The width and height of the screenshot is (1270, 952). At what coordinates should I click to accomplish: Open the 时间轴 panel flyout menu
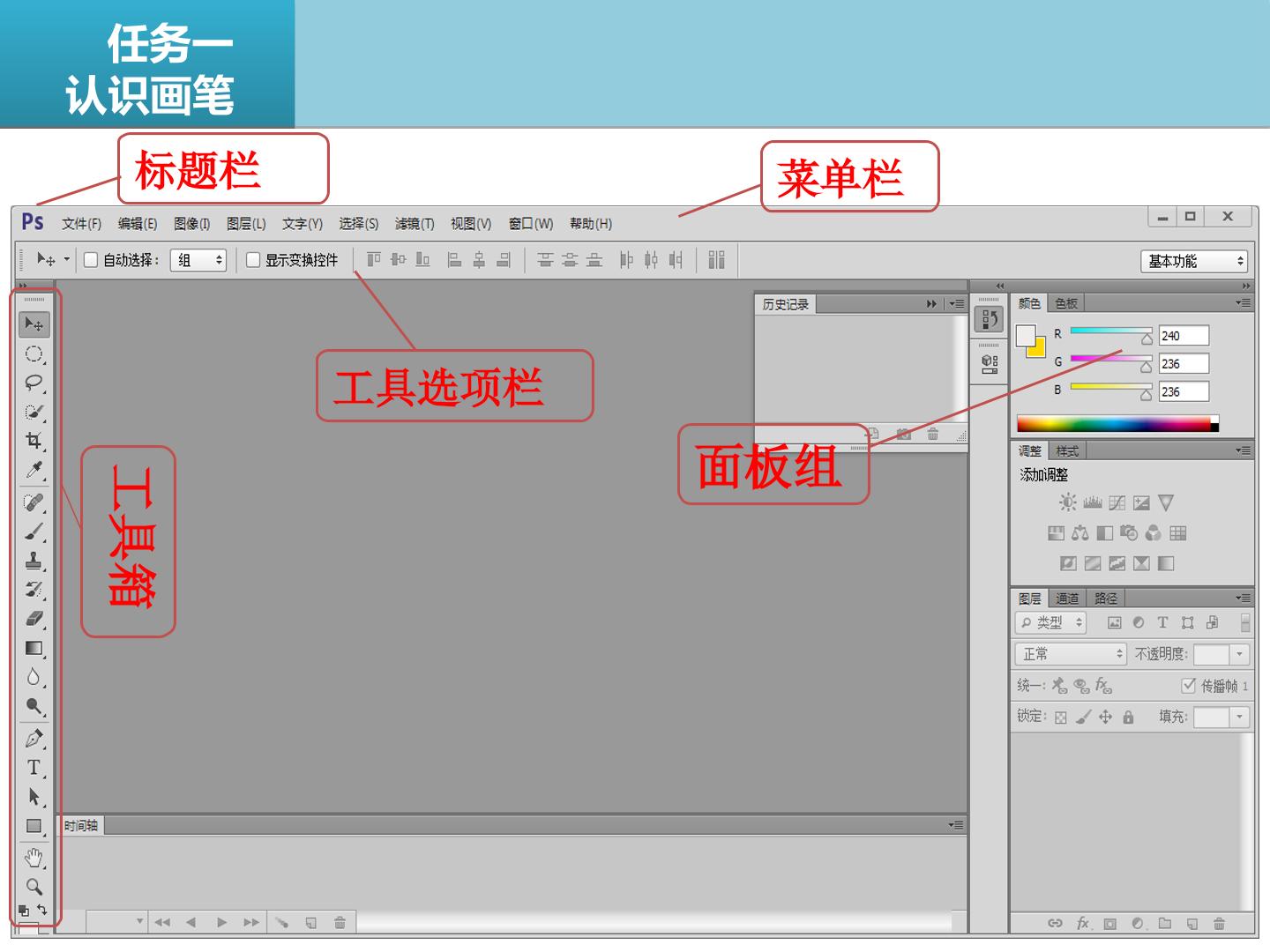[x=956, y=825]
